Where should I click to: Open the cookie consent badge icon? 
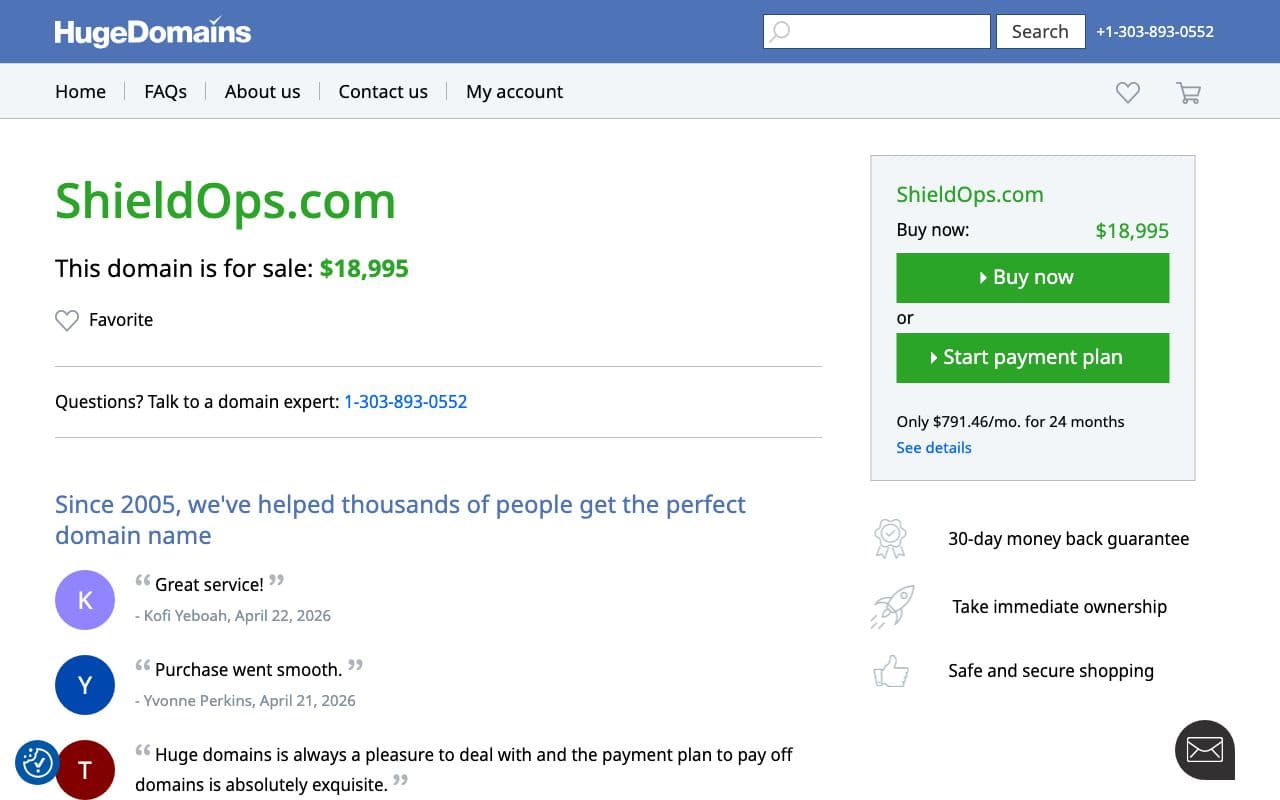tap(37, 763)
